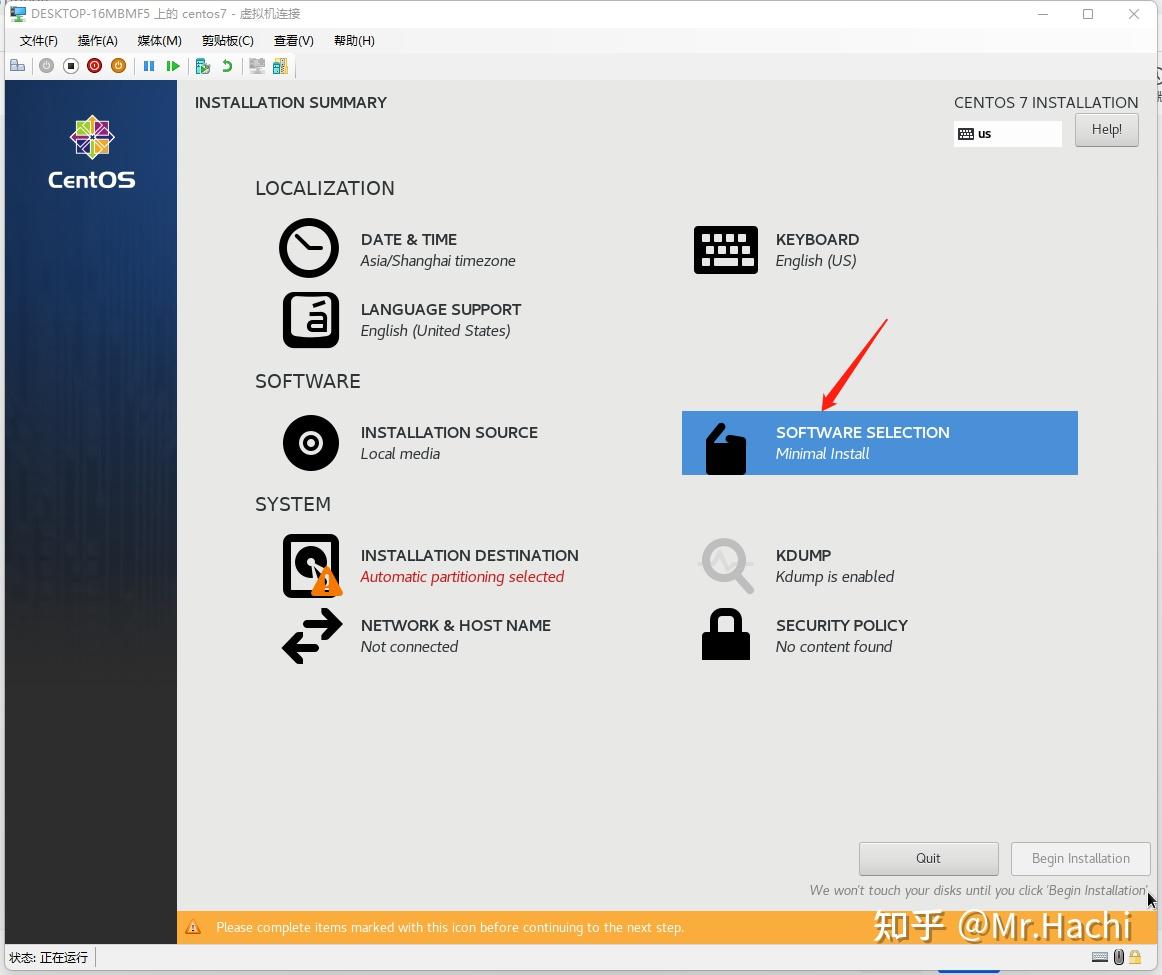Image resolution: width=1162 pixels, height=975 pixels.
Task: Click the VM connection window title bar icon
Action: click(18, 14)
